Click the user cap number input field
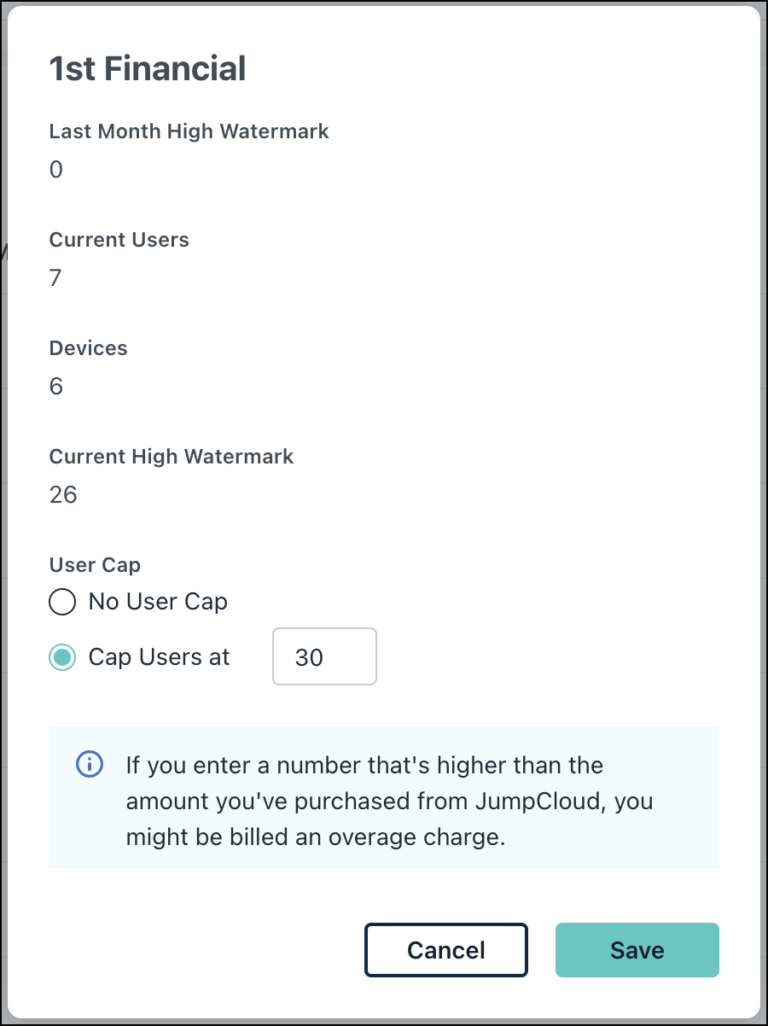The height and width of the screenshot is (1026, 768). (324, 656)
